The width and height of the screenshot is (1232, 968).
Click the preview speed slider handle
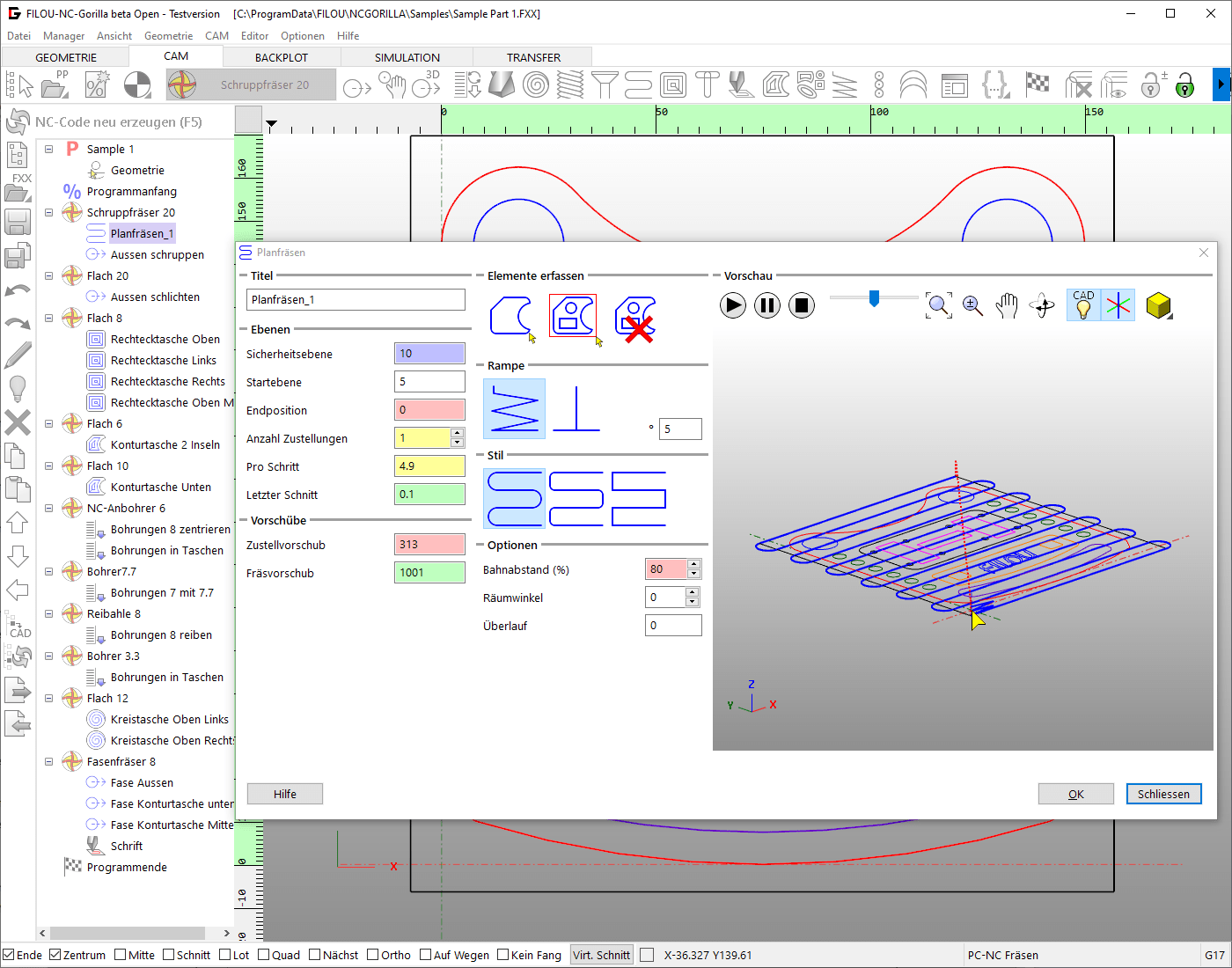[x=874, y=298]
